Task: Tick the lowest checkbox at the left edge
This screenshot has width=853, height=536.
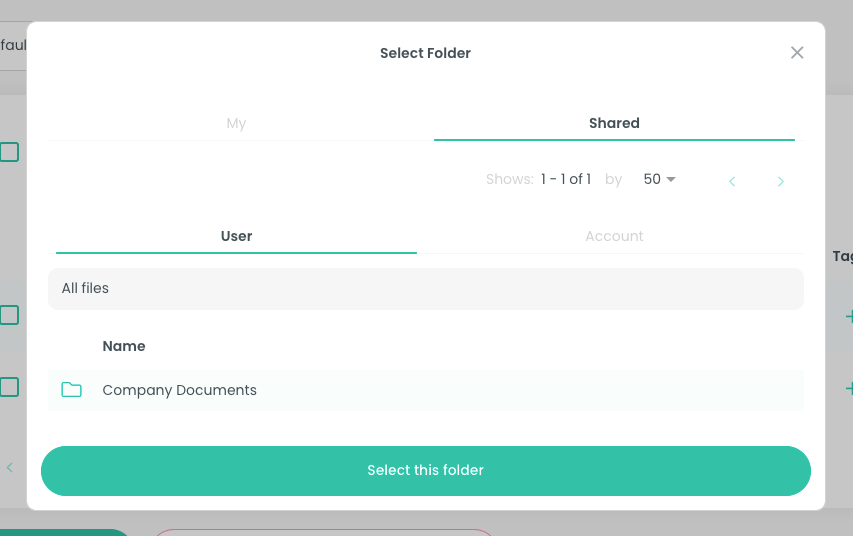Action: 9,386
